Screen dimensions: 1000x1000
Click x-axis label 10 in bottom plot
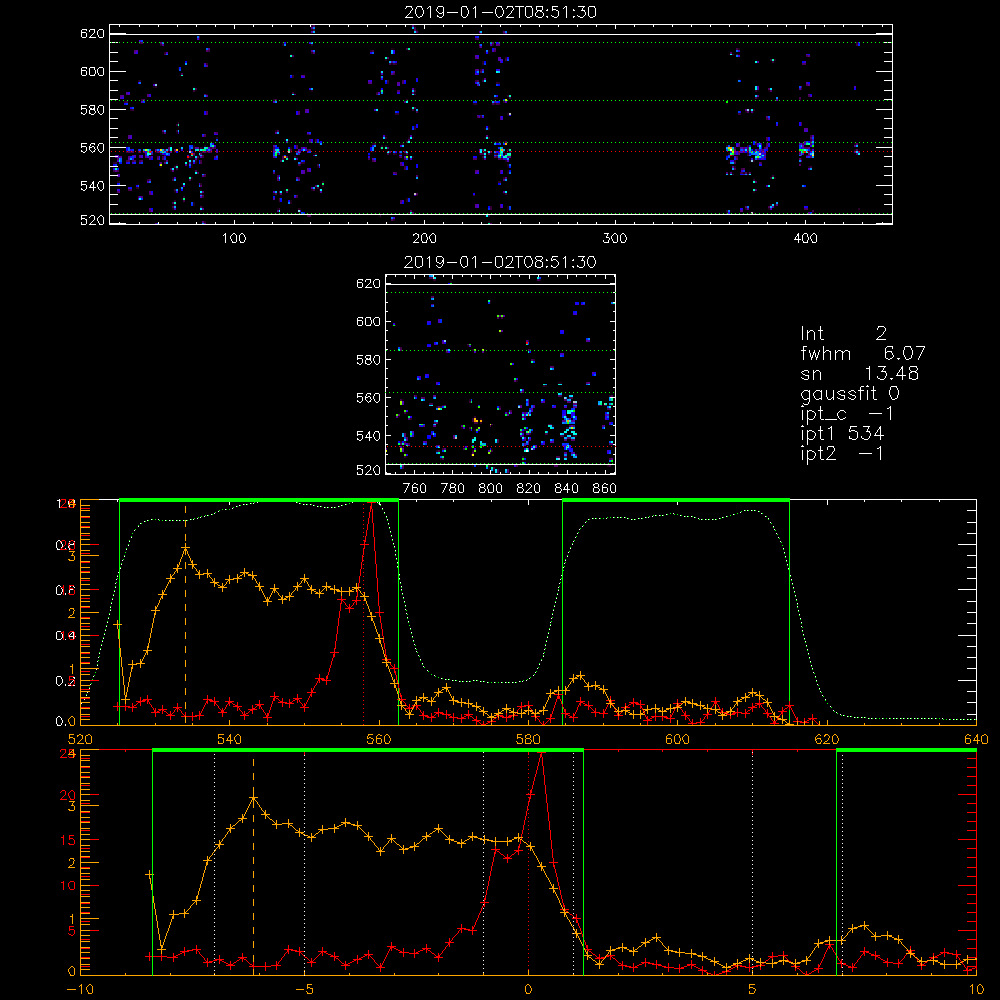[x=976, y=989]
